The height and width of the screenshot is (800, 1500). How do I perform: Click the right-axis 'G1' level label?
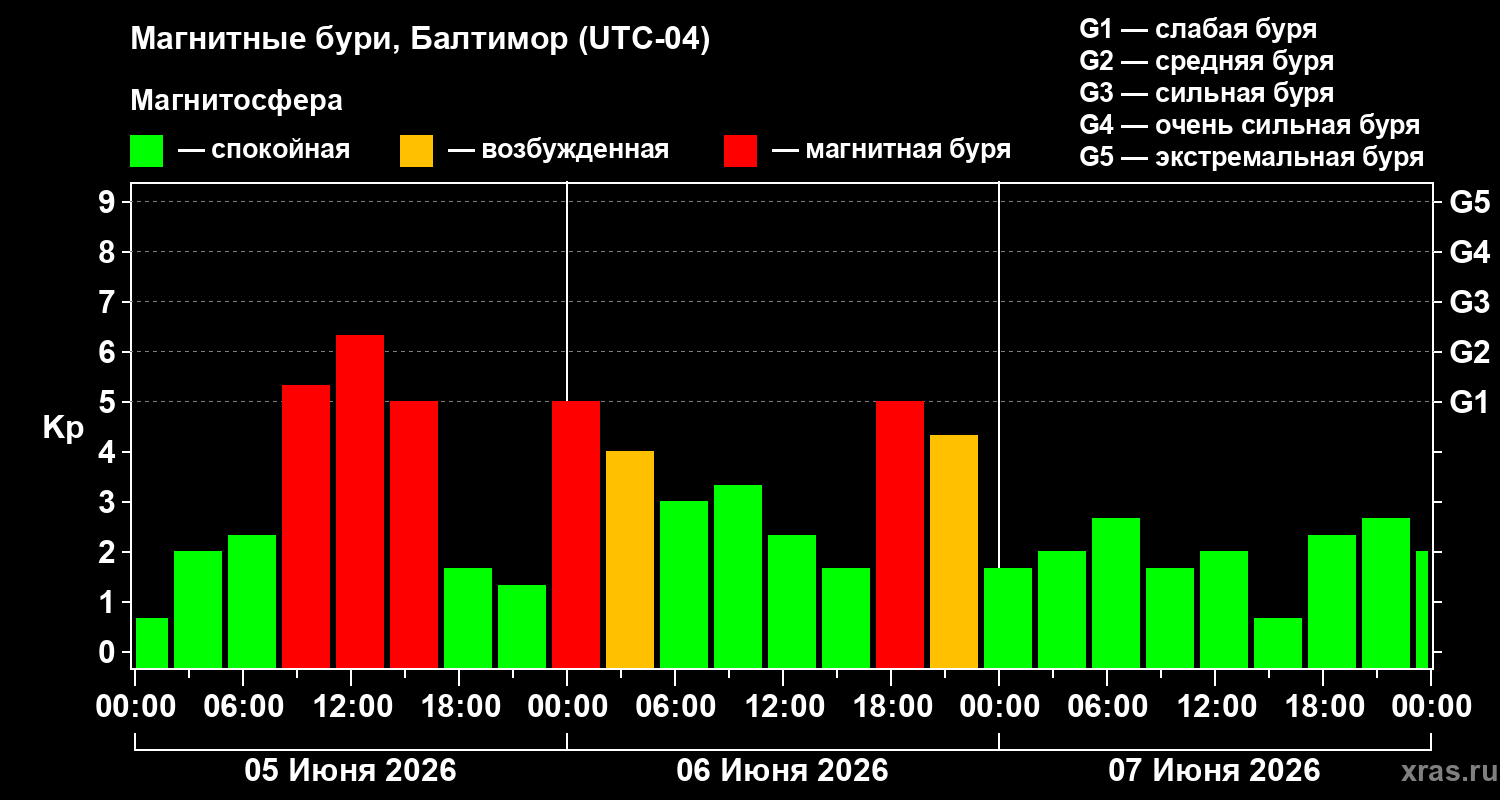[x=1470, y=402]
